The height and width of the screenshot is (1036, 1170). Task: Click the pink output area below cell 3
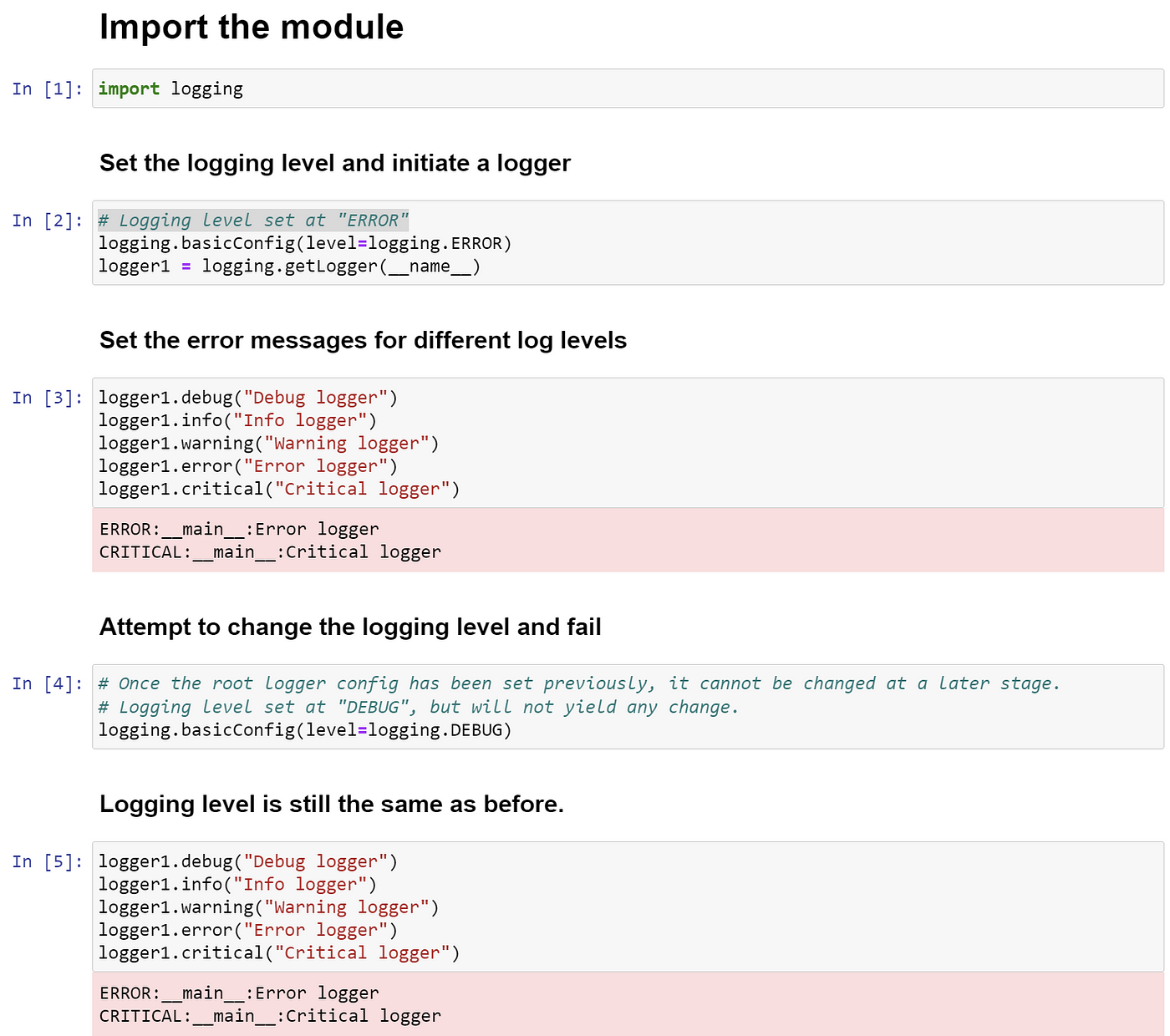[628, 540]
